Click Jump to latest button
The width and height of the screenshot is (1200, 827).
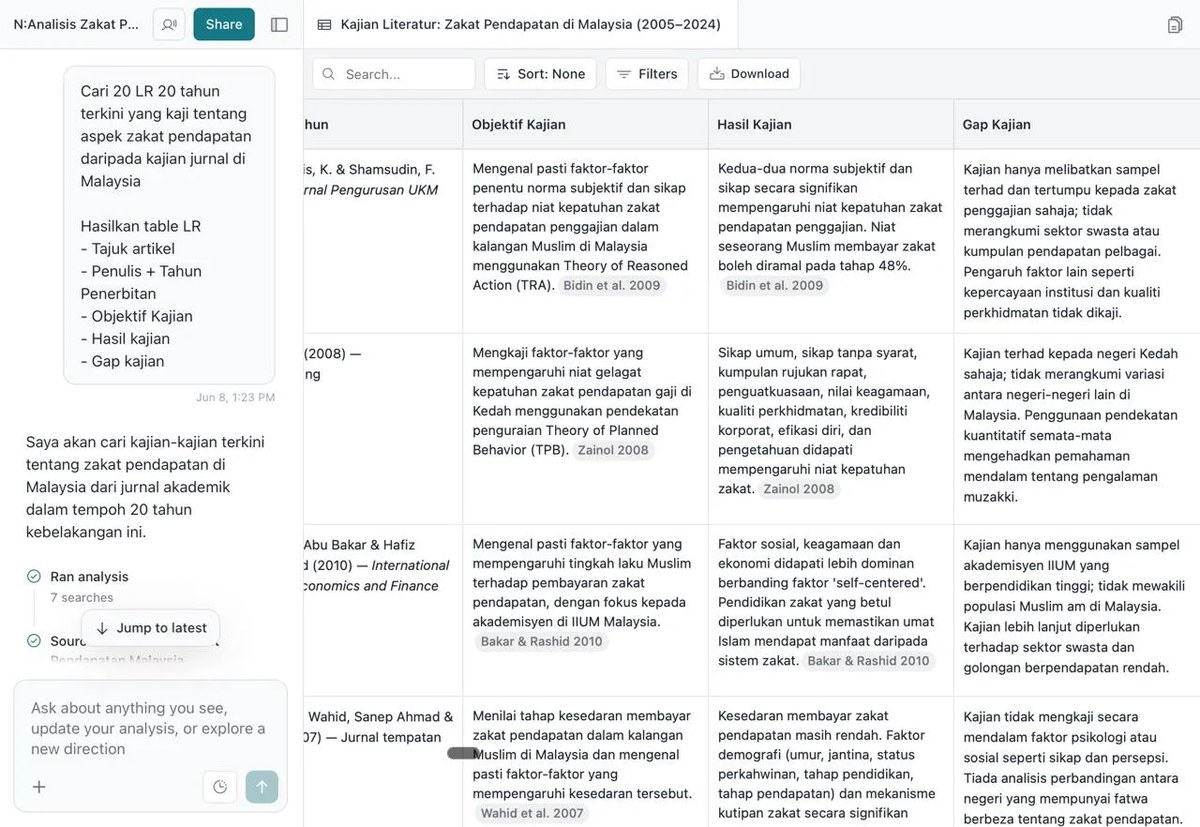[151, 628]
